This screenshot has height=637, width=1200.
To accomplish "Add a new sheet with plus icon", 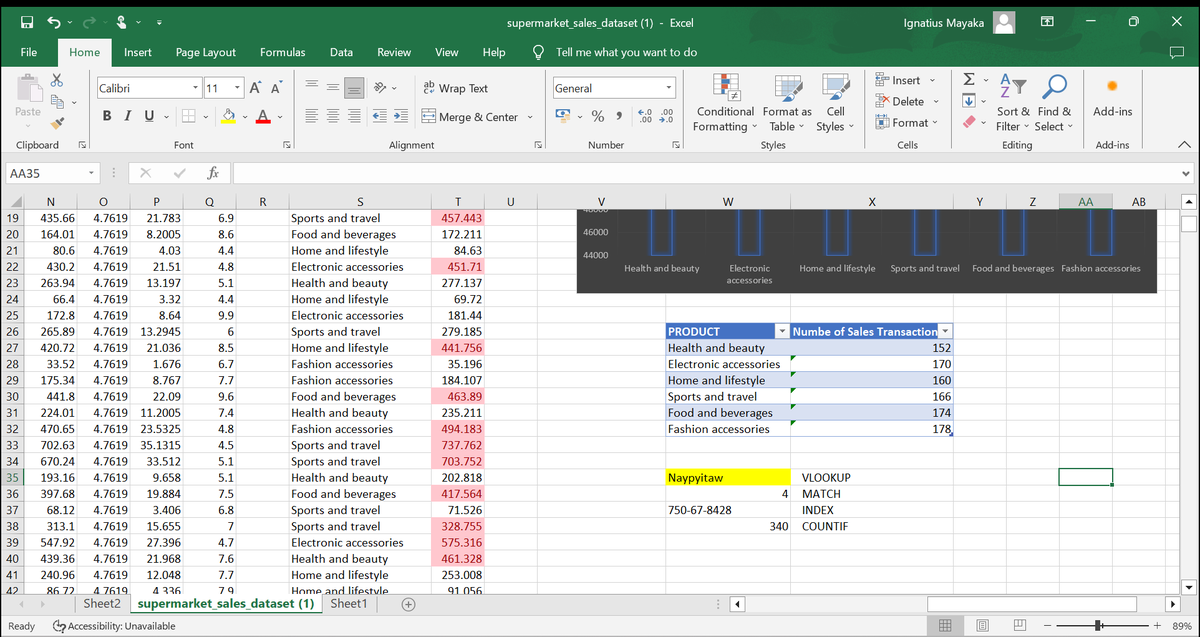I will coord(408,604).
